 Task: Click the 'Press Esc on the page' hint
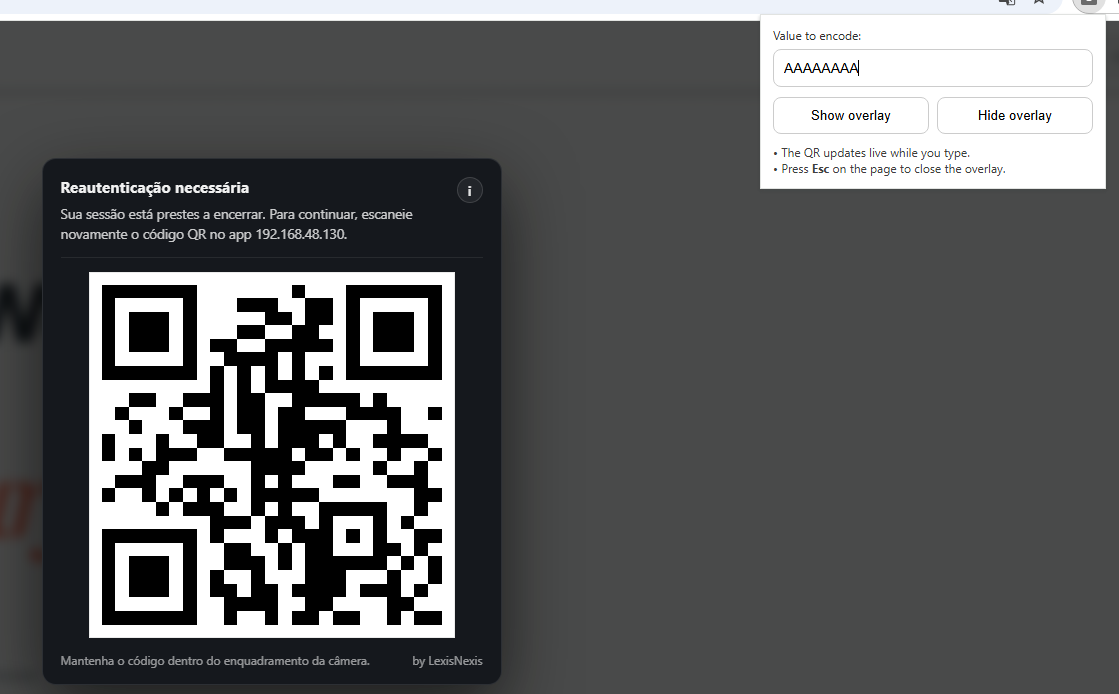click(889, 169)
